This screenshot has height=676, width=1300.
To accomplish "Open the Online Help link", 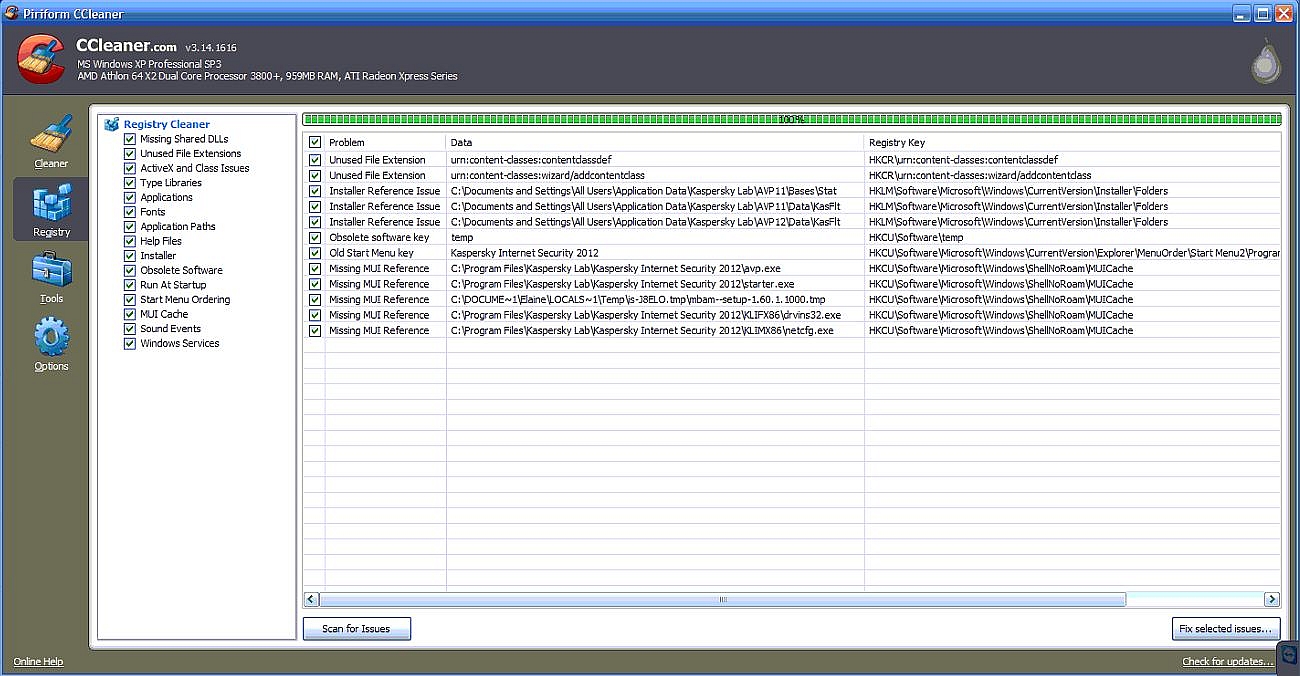I will click(38, 662).
